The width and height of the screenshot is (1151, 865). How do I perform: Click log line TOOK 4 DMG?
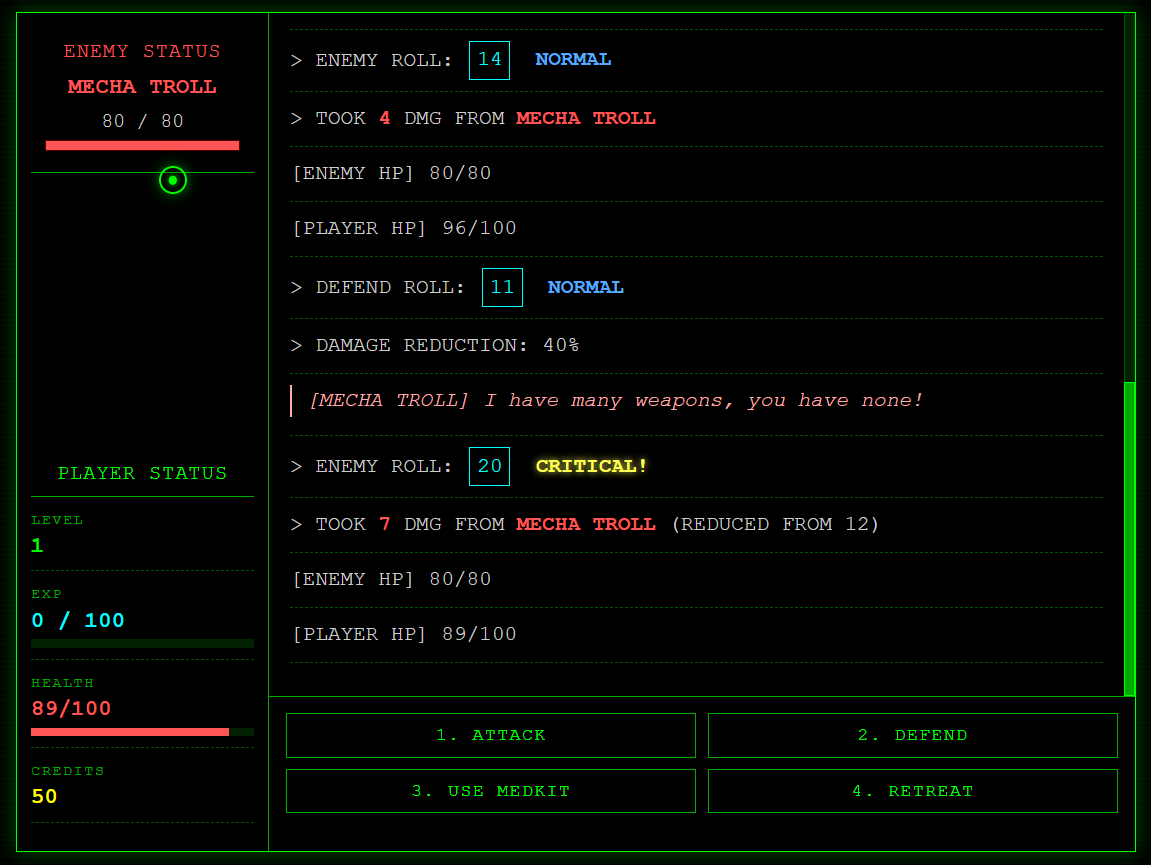pyautogui.click(x=697, y=118)
